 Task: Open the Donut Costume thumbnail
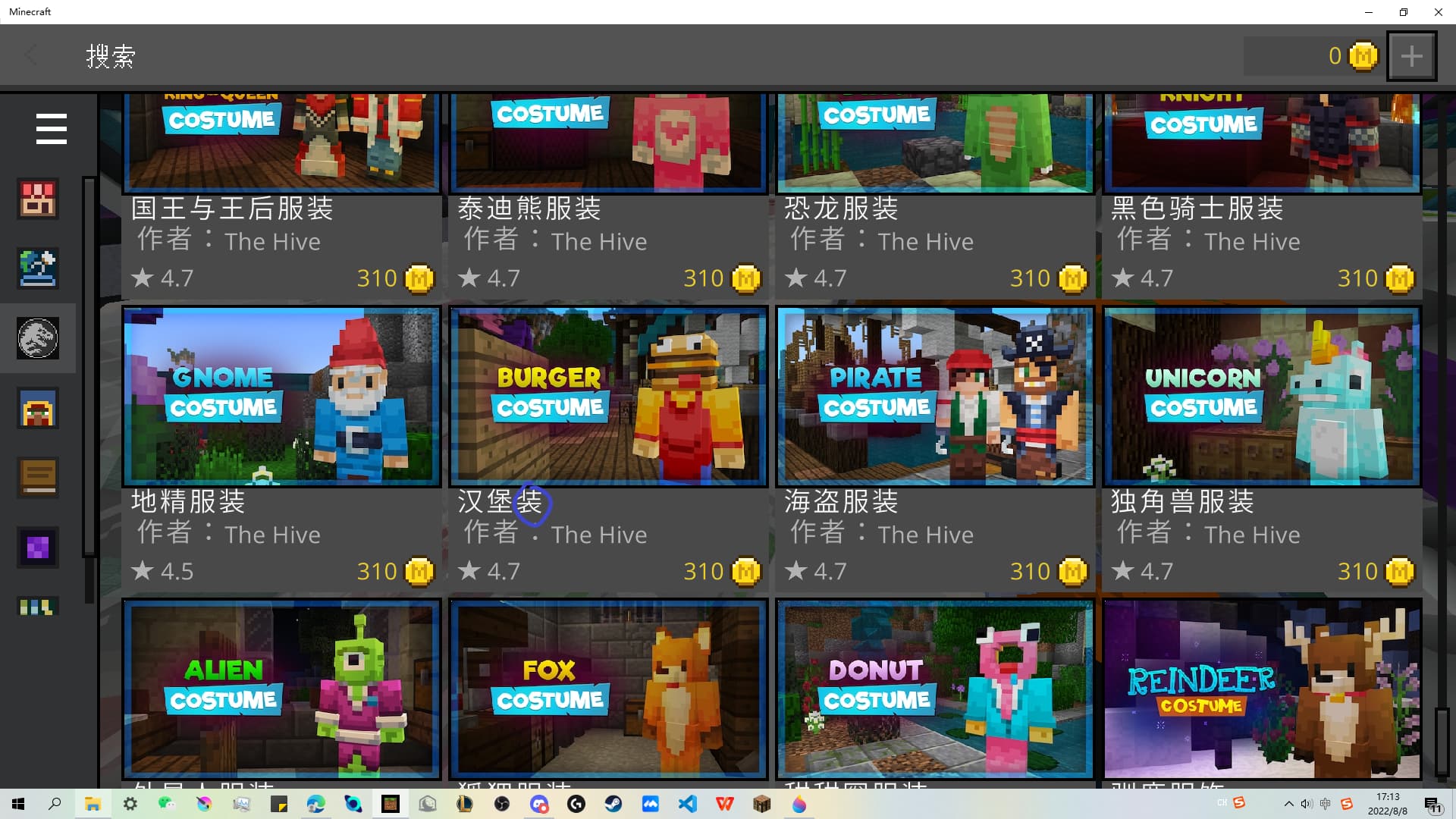(x=935, y=689)
